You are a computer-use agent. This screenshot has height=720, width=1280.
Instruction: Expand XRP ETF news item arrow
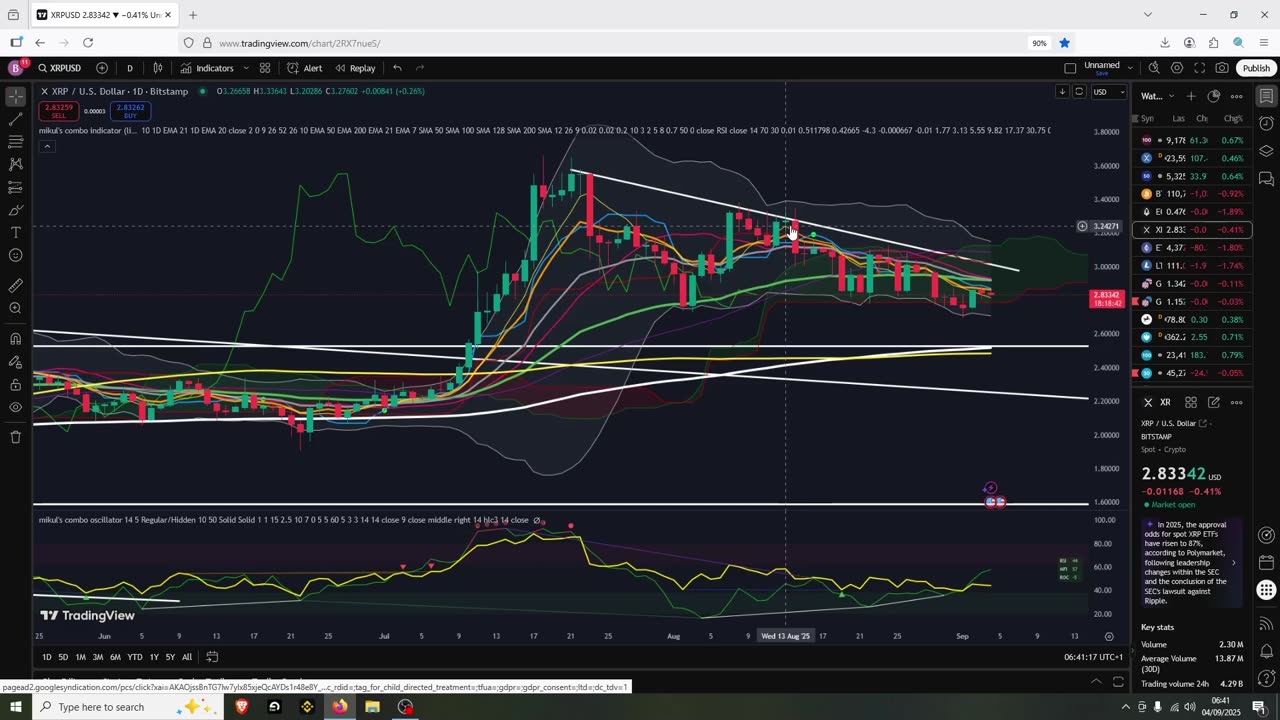pyautogui.click(x=1233, y=562)
